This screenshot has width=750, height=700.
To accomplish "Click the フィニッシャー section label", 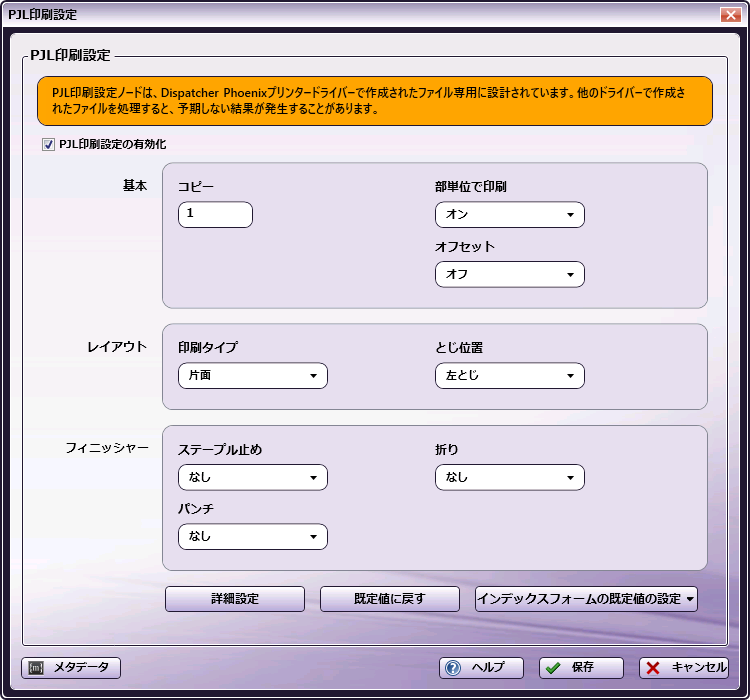I will click(x=107, y=448).
